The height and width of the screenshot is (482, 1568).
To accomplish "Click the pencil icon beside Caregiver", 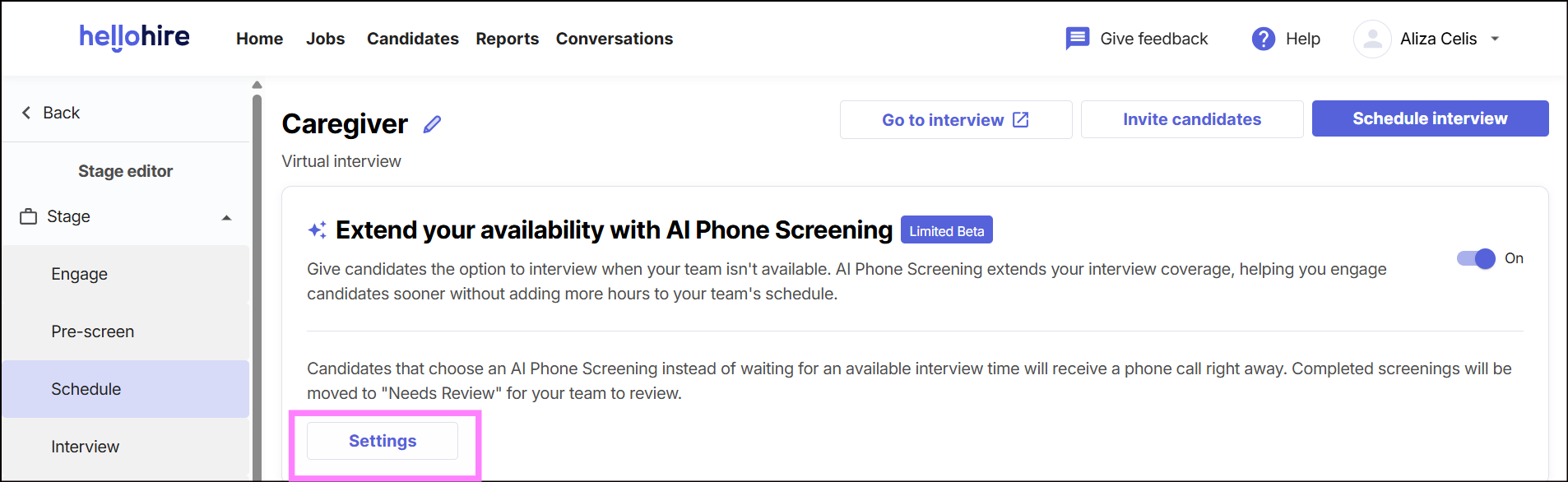I will pos(432,124).
